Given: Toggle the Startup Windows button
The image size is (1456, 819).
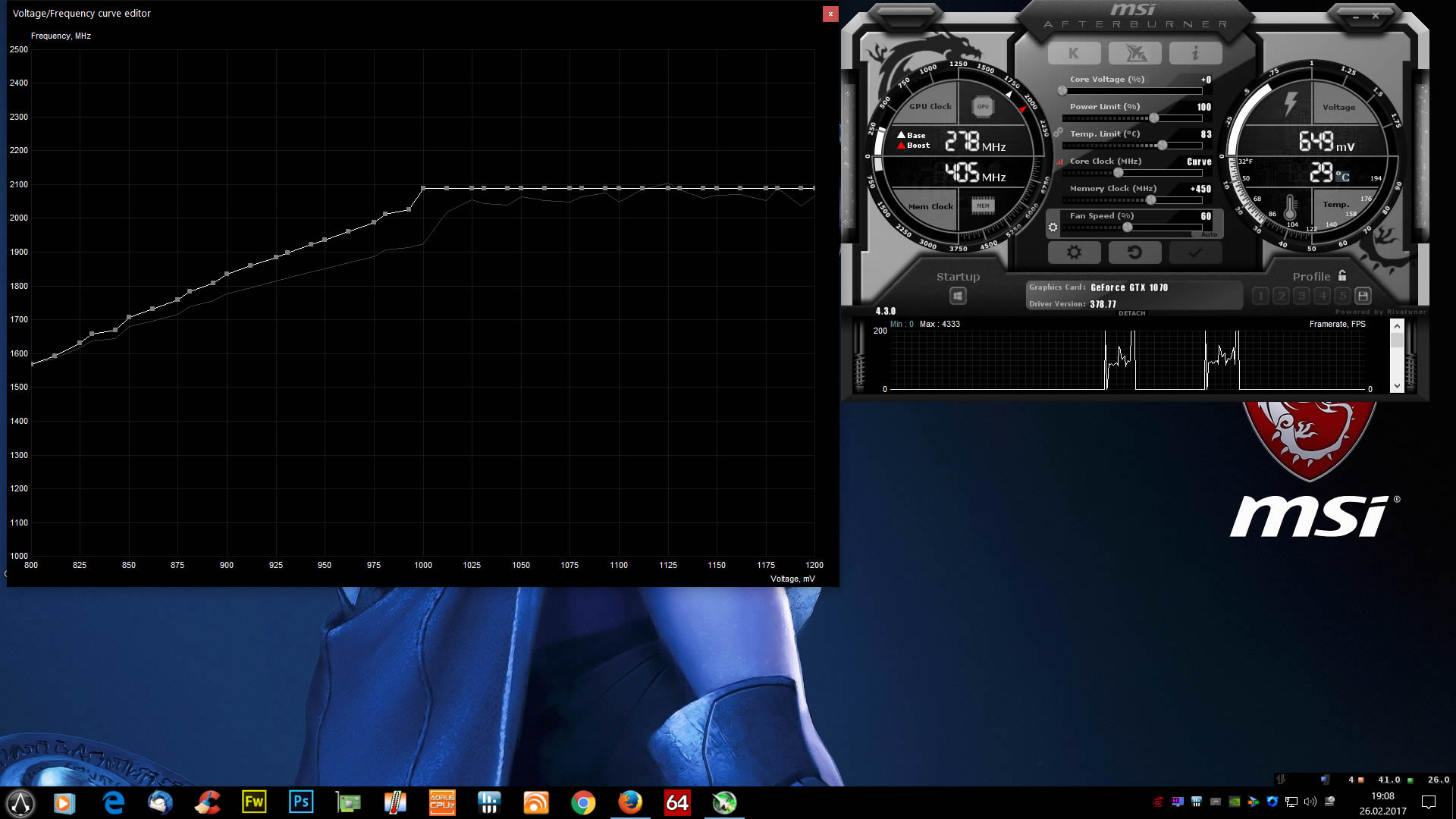Looking at the screenshot, I should (x=958, y=296).
